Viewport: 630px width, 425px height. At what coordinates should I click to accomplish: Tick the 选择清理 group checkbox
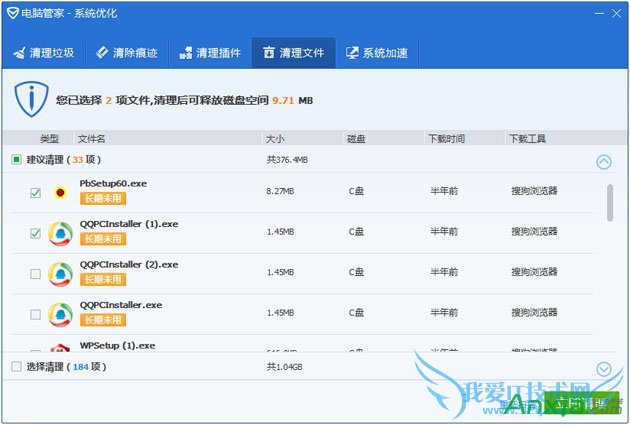tap(16, 367)
